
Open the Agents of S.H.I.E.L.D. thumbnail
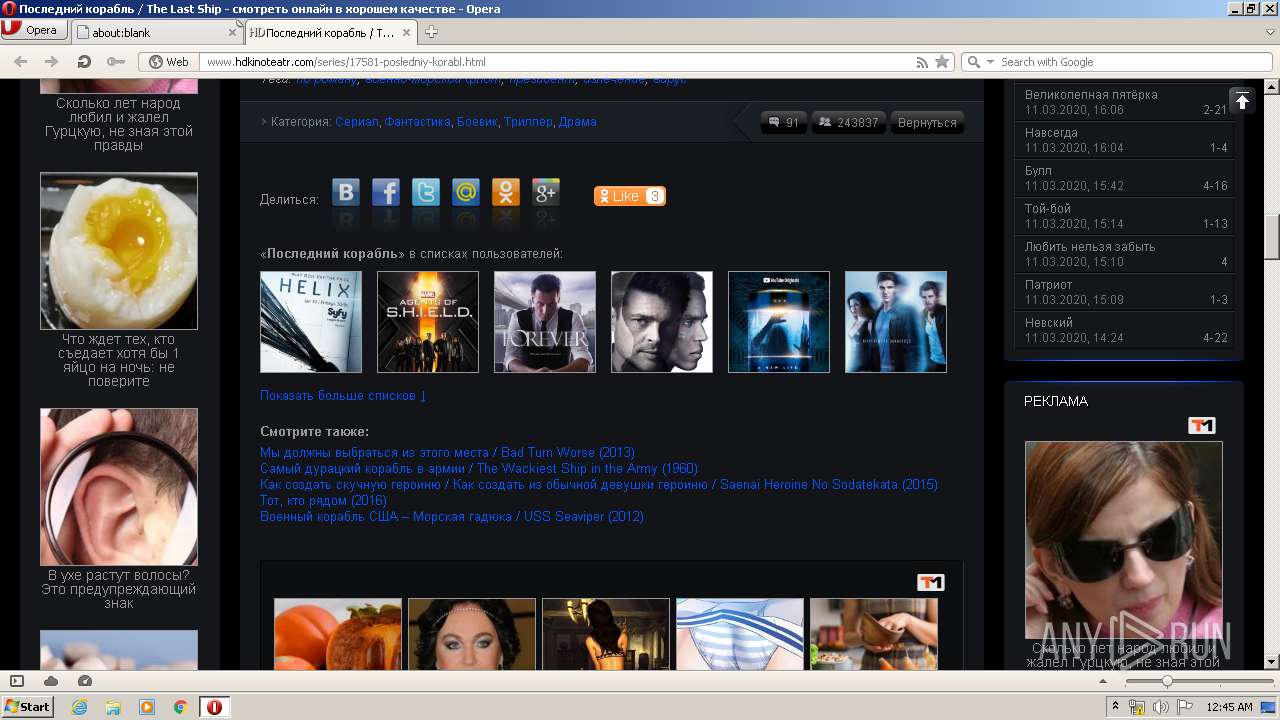[x=428, y=322]
